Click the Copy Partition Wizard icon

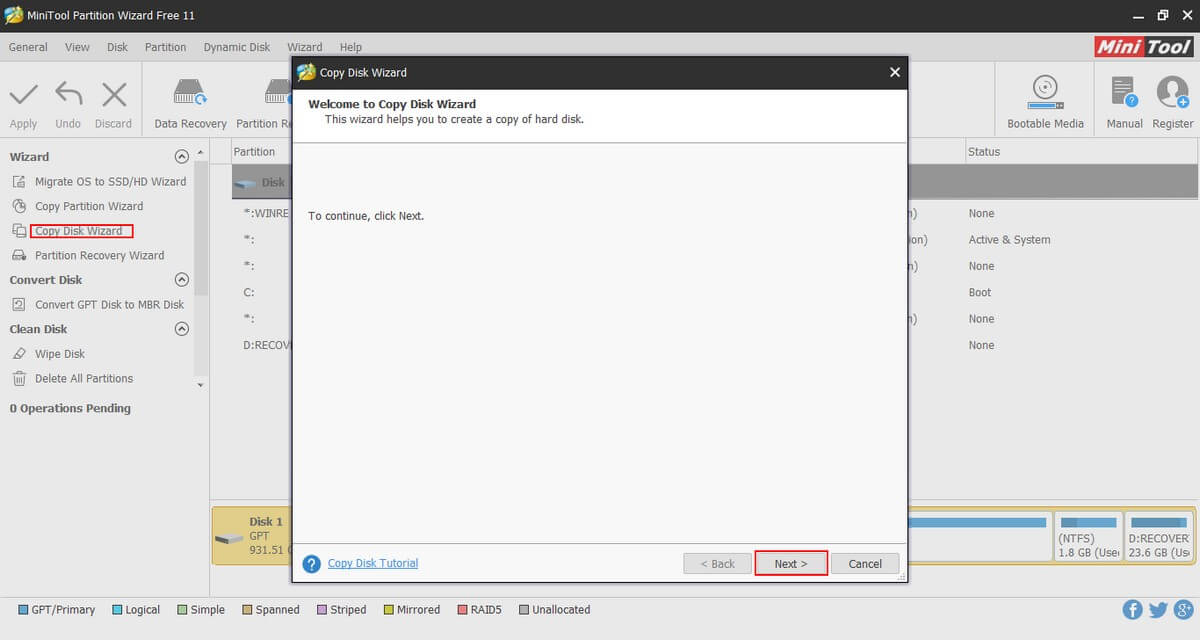tap(18, 206)
